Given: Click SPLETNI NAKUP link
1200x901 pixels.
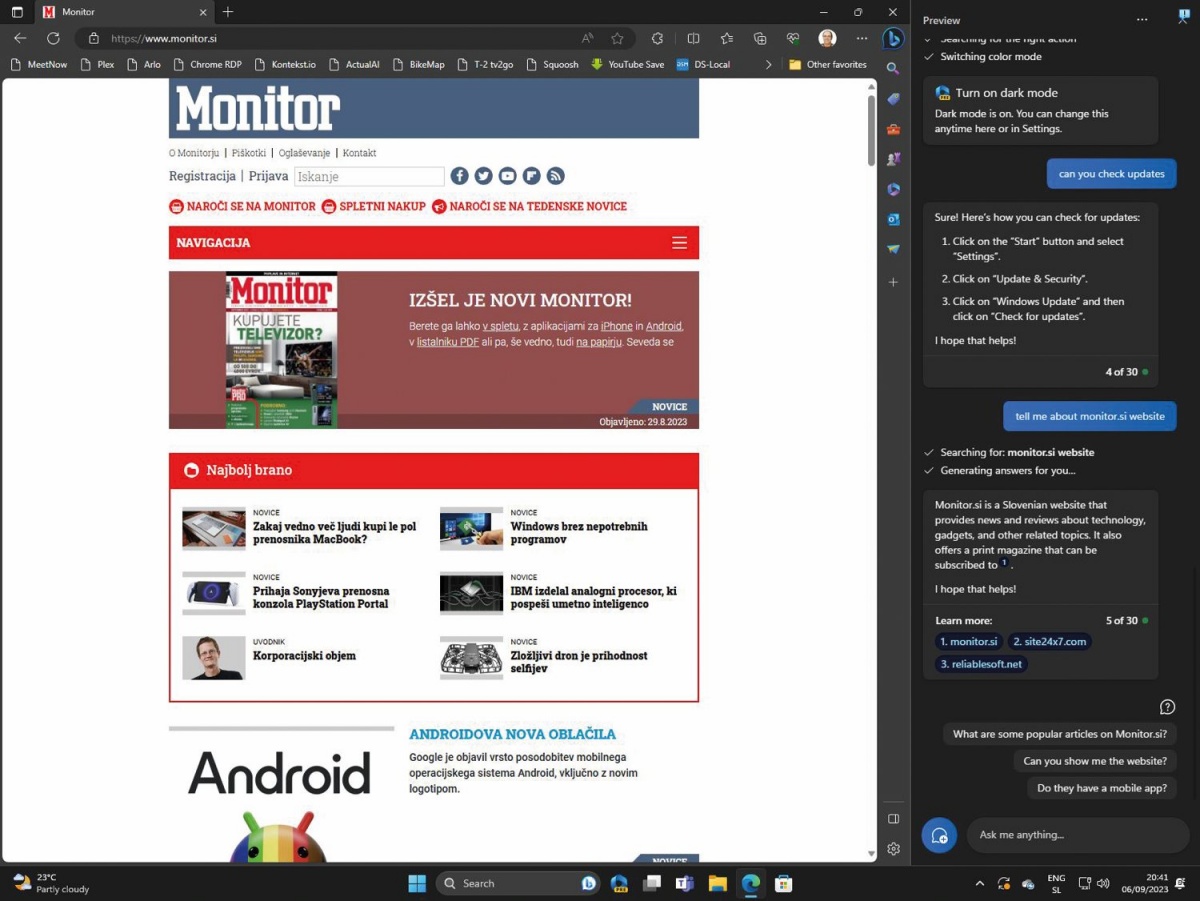Looking at the screenshot, I should coord(374,207).
